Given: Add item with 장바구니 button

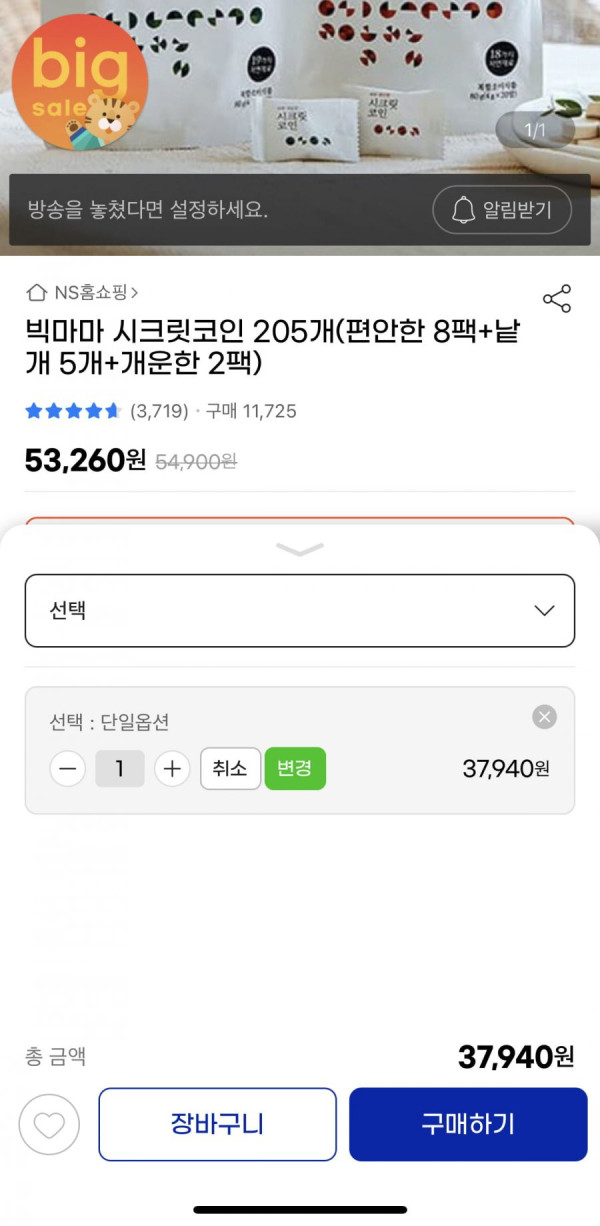Looking at the screenshot, I should (x=217, y=1124).
